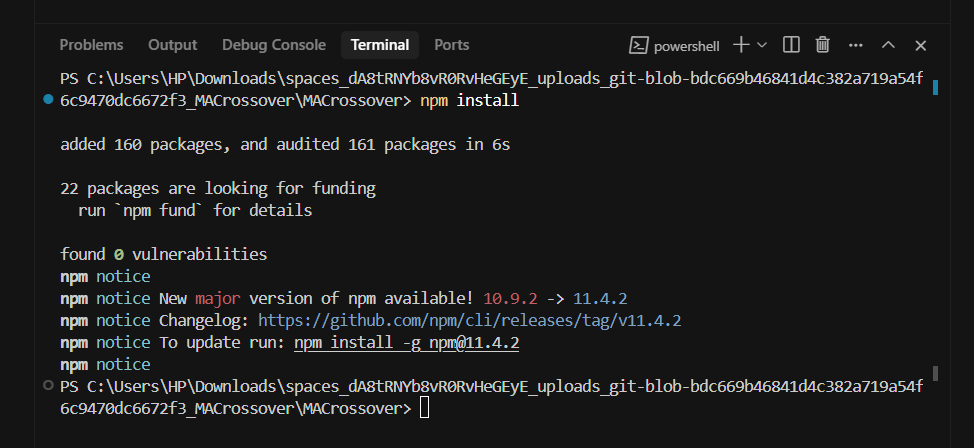Click the underlined npm install -g command
The height and width of the screenshot is (448, 974).
tap(407, 342)
